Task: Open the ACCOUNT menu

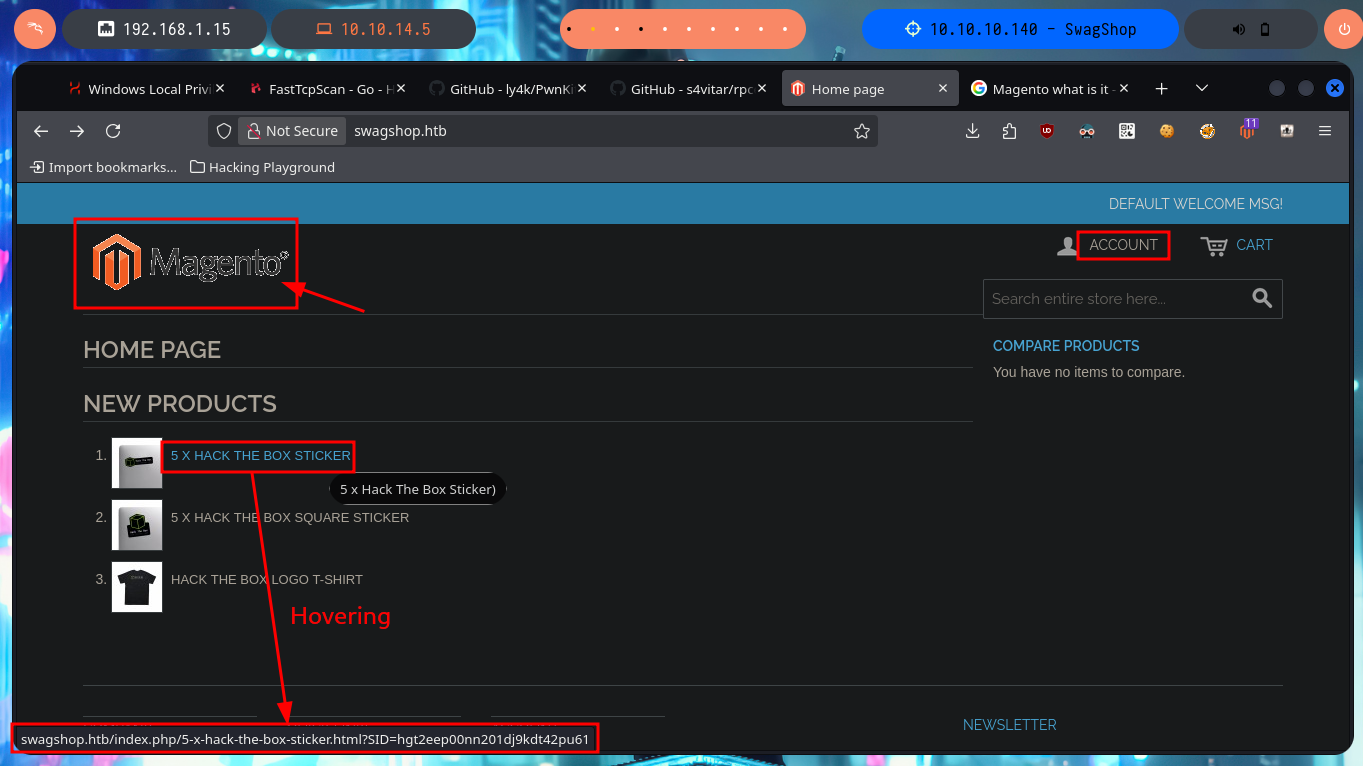Action: [1123, 245]
